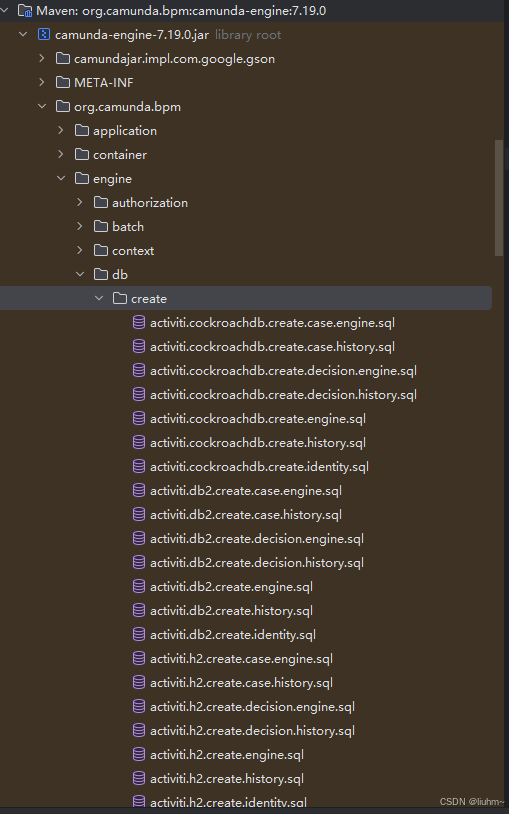Select activiti.h2.create.case.engine.sql file name
Viewport: 509px width, 814px height.
[241, 659]
